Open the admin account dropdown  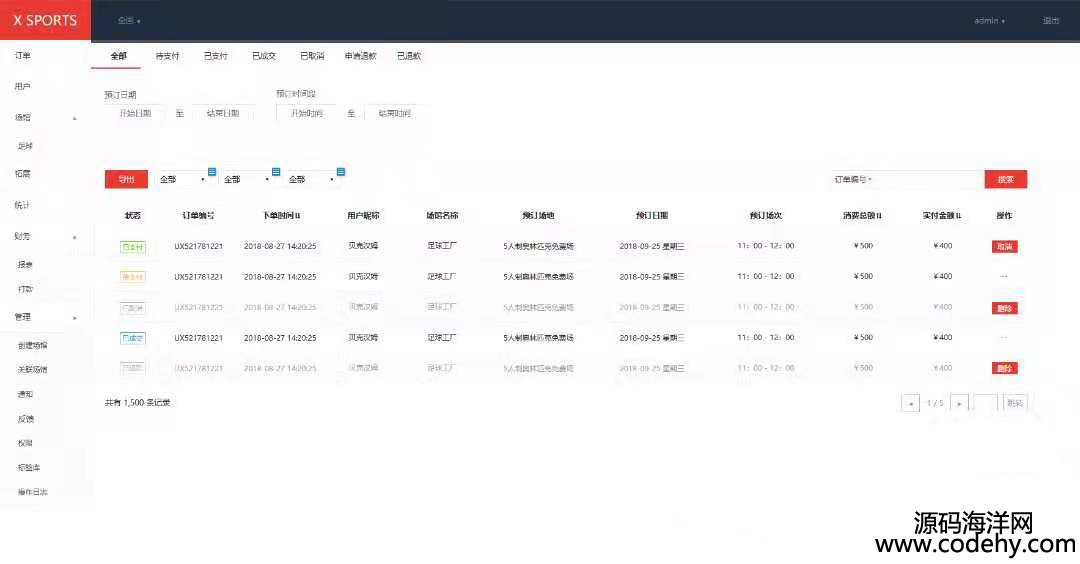[990, 21]
